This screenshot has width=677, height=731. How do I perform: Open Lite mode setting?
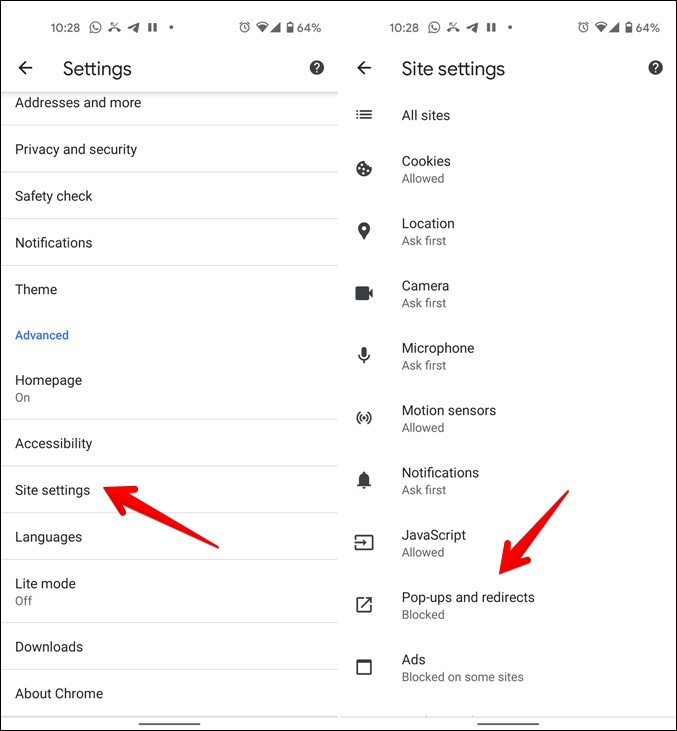[170, 592]
